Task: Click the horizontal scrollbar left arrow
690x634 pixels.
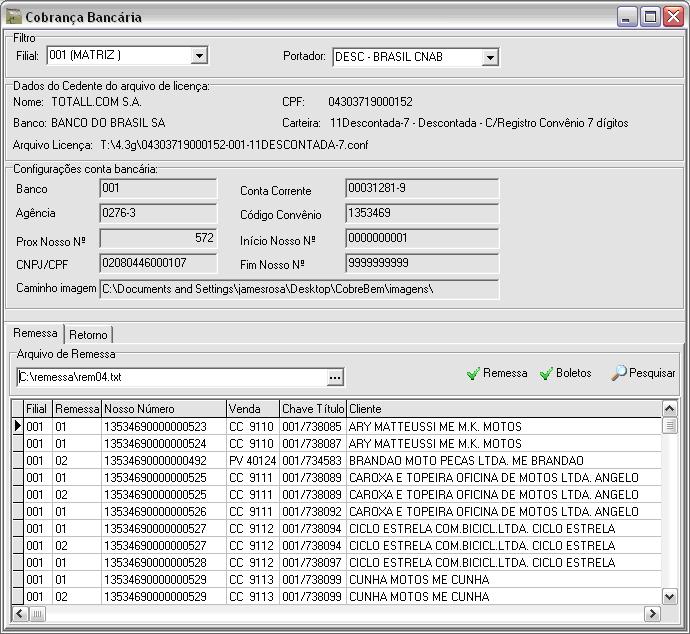Action: point(20,613)
